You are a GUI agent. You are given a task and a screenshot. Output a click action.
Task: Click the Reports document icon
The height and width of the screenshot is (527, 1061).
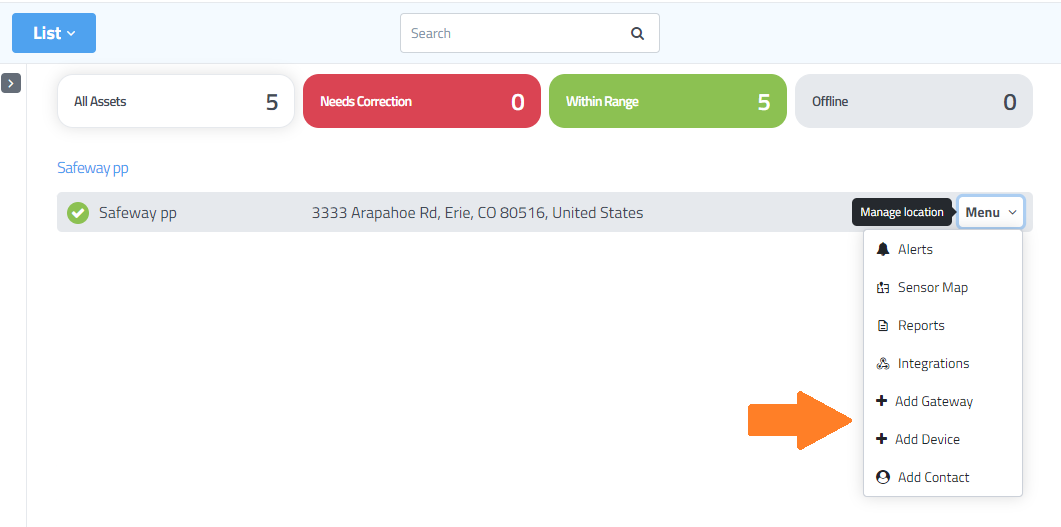point(883,326)
